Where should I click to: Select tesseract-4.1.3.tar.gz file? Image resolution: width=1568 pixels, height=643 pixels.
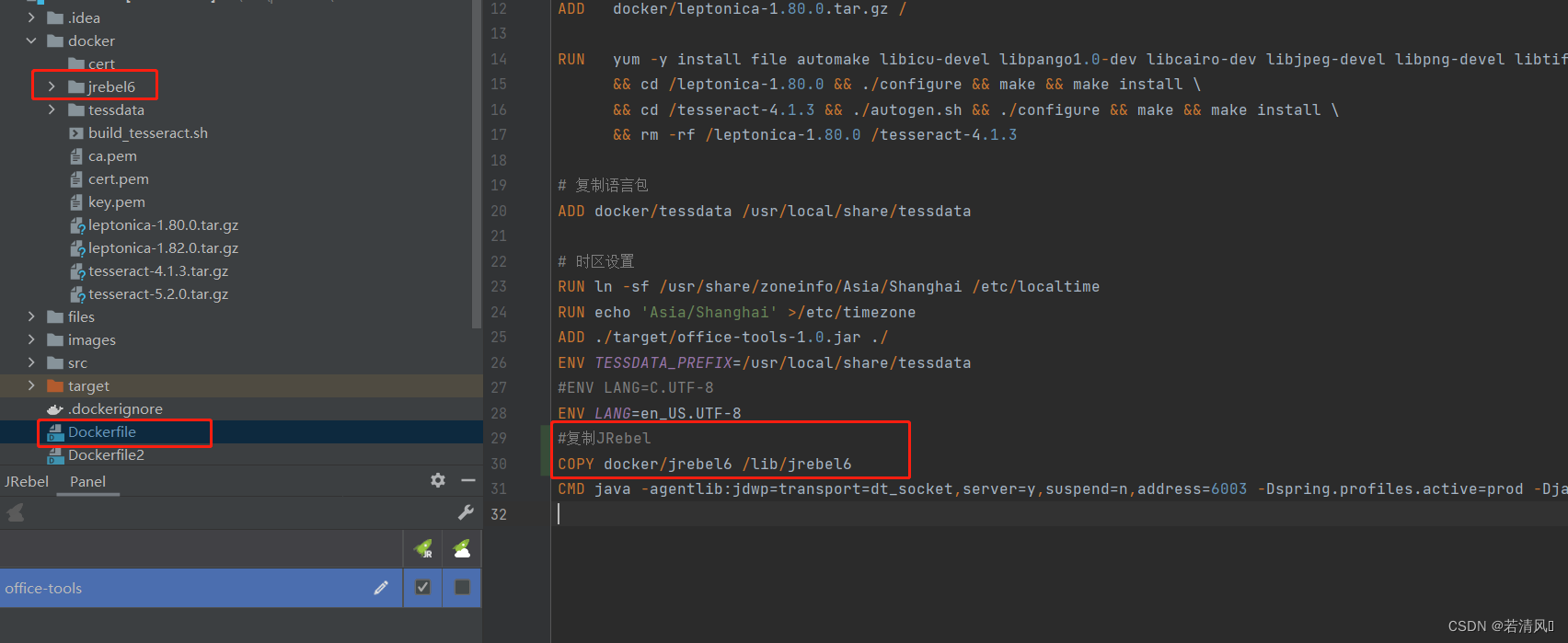click(158, 271)
